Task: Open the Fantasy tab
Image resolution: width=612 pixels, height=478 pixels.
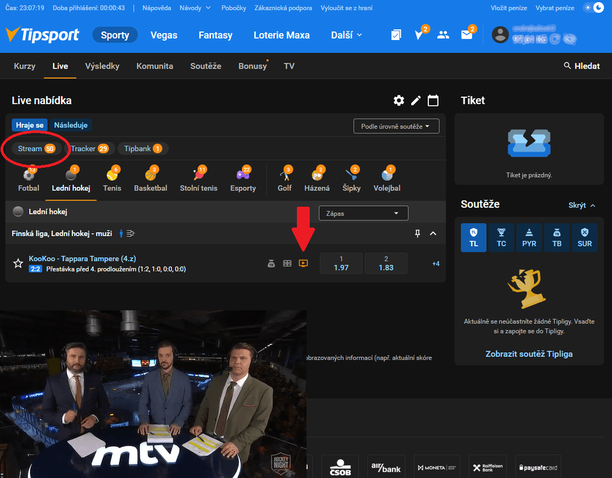Action: pyautogui.click(x=215, y=35)
